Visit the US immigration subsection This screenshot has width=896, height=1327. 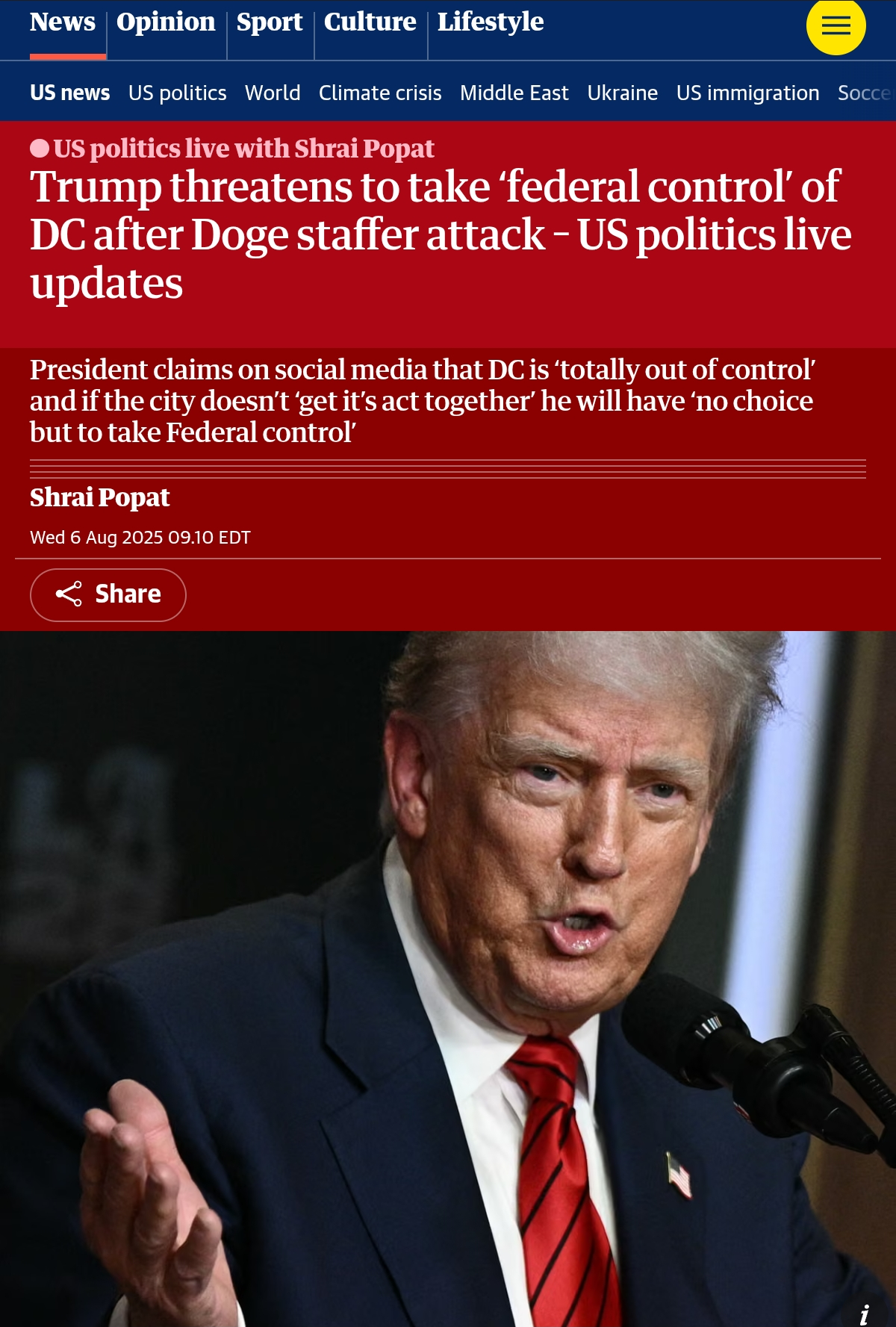[x=748, y=93]
